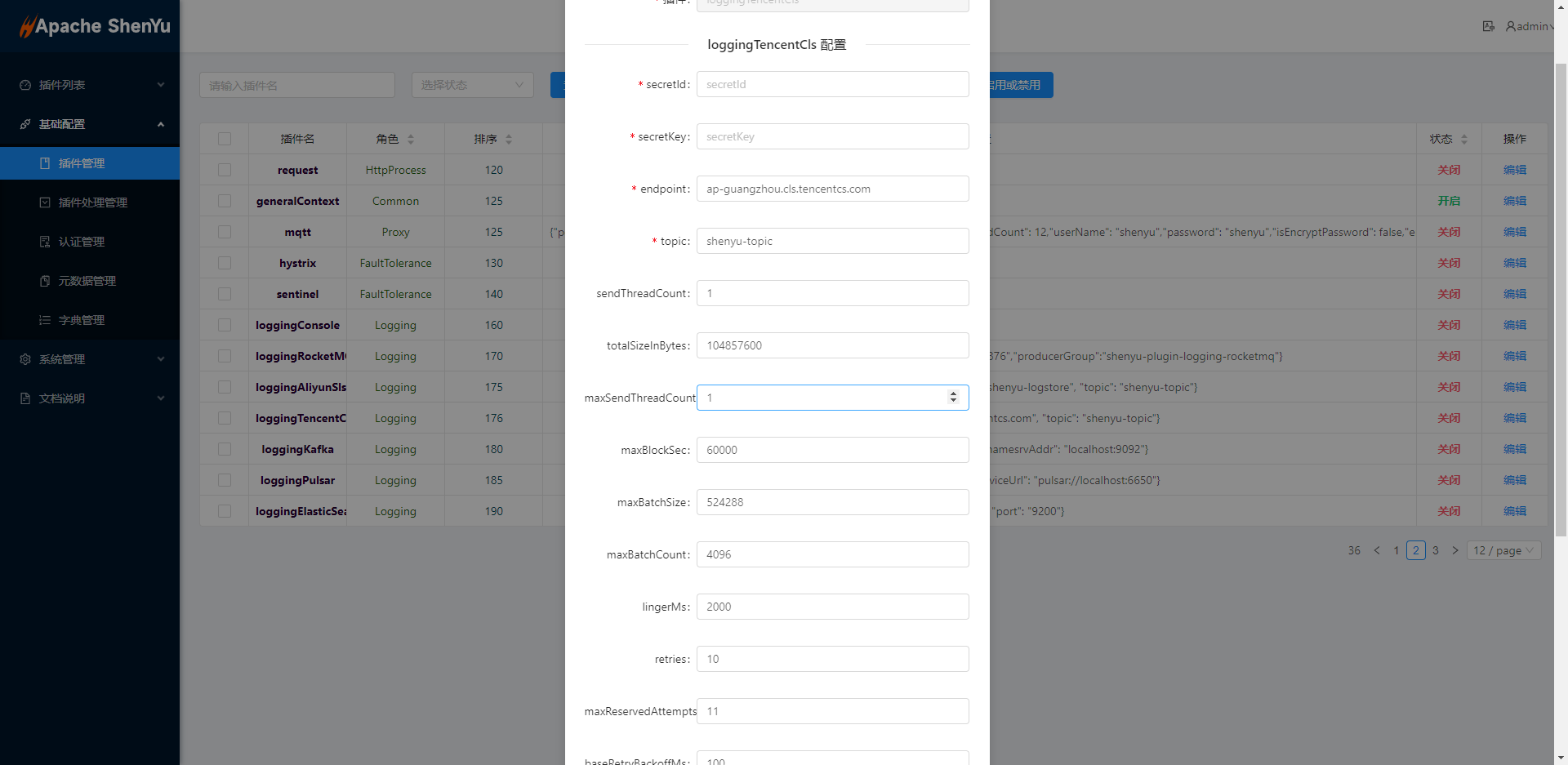Open the 12 / page size dropdown

pyautogui.click(x=1503, y=550)
